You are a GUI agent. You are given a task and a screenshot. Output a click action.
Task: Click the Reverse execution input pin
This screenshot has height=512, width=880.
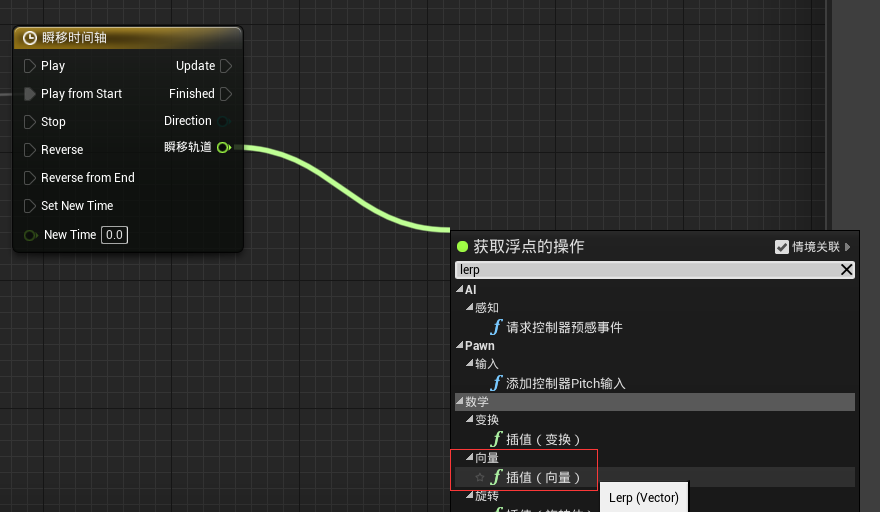point(29,150)
